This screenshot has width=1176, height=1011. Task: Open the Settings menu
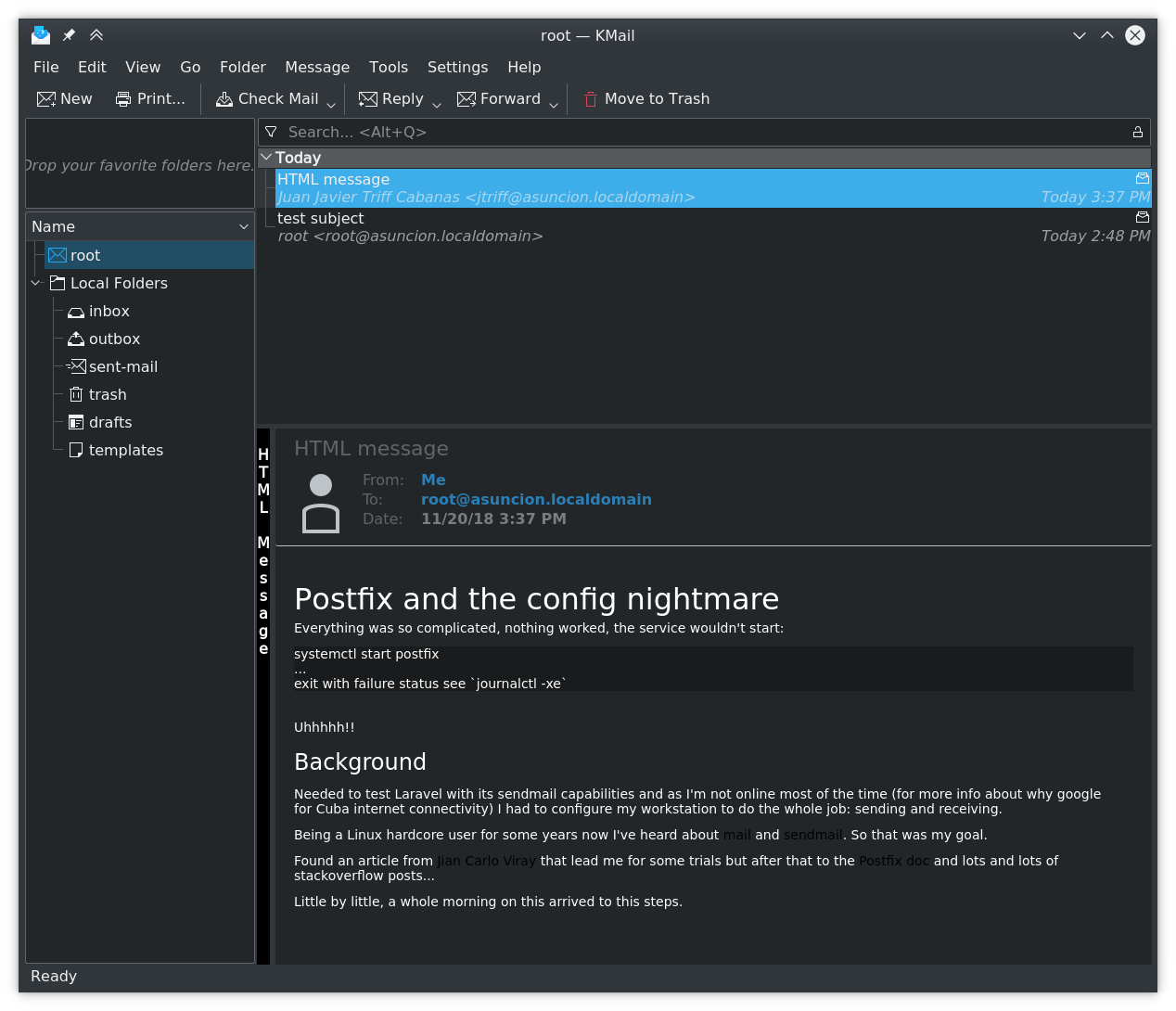coord(457,67)
